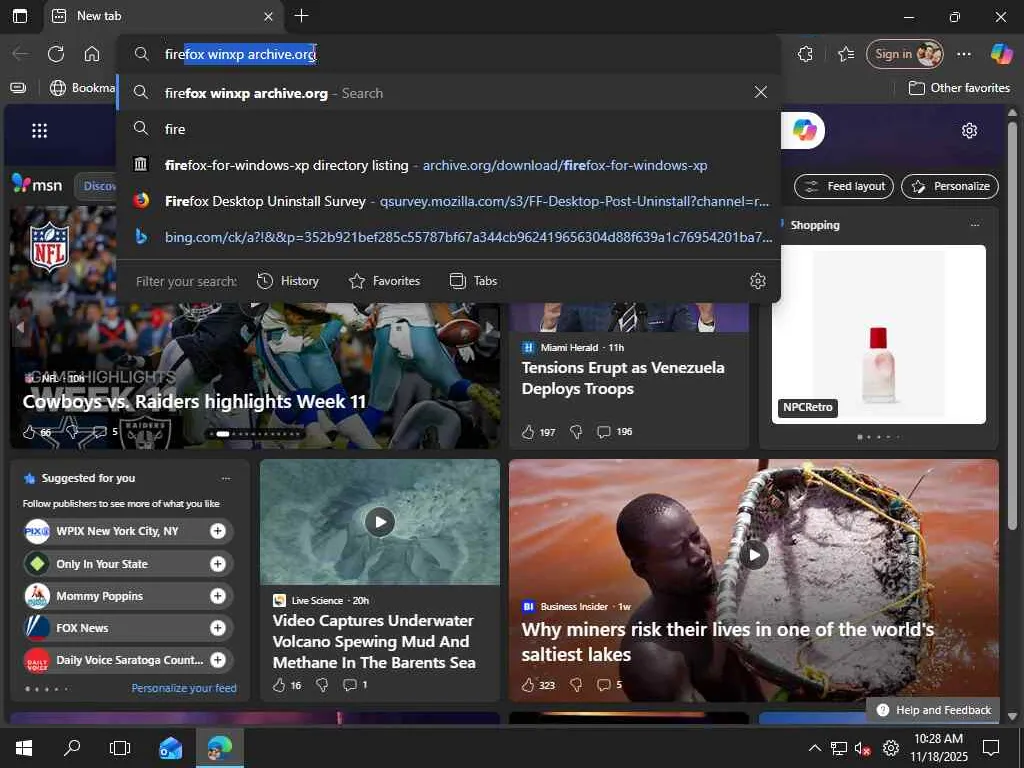The image size is (1024, 768).
Task: Open the Favorites star list icon
Action: [846, 54]
